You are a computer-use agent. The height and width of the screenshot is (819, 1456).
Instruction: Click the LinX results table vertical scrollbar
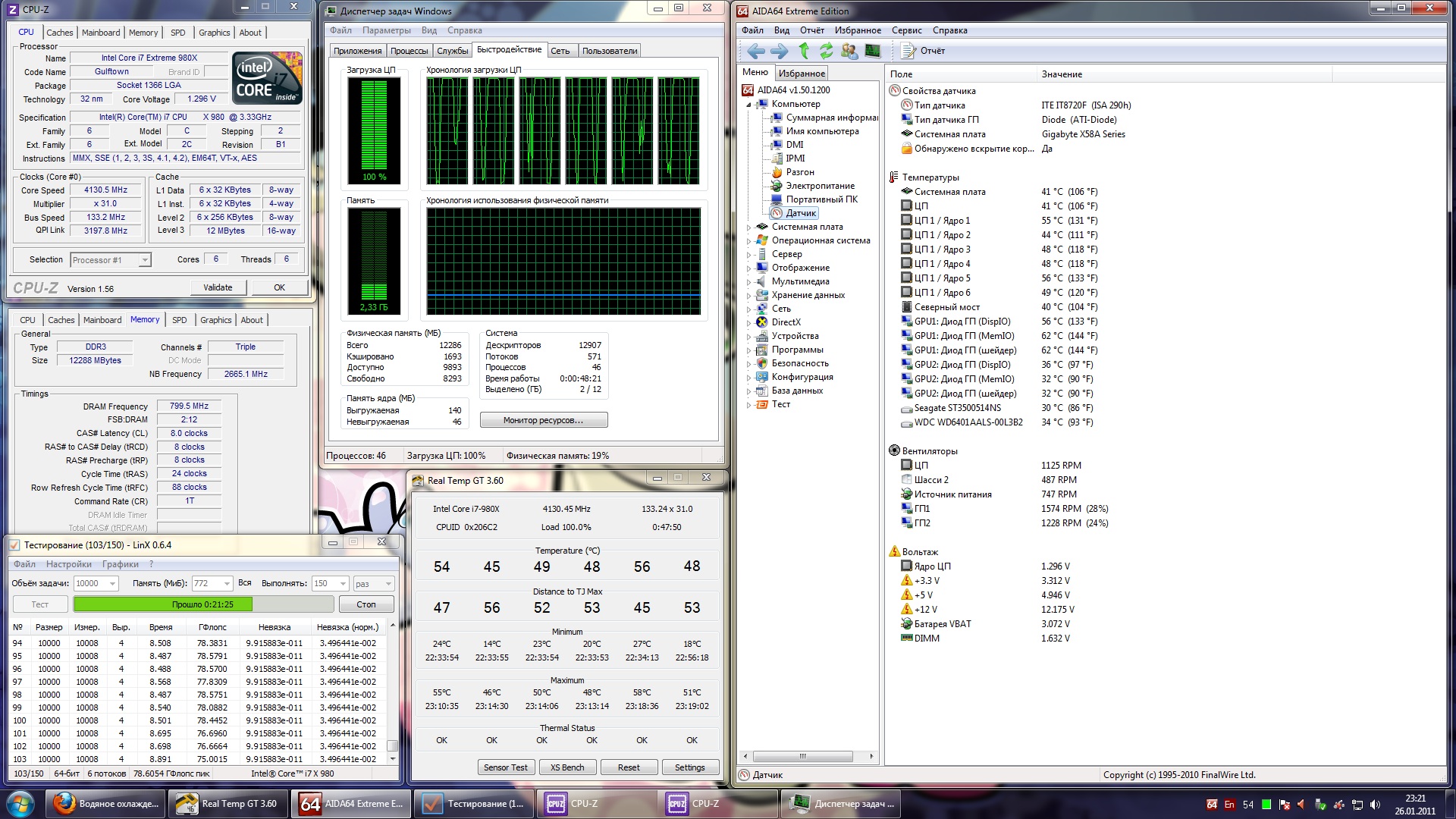[x=392, y=692]
